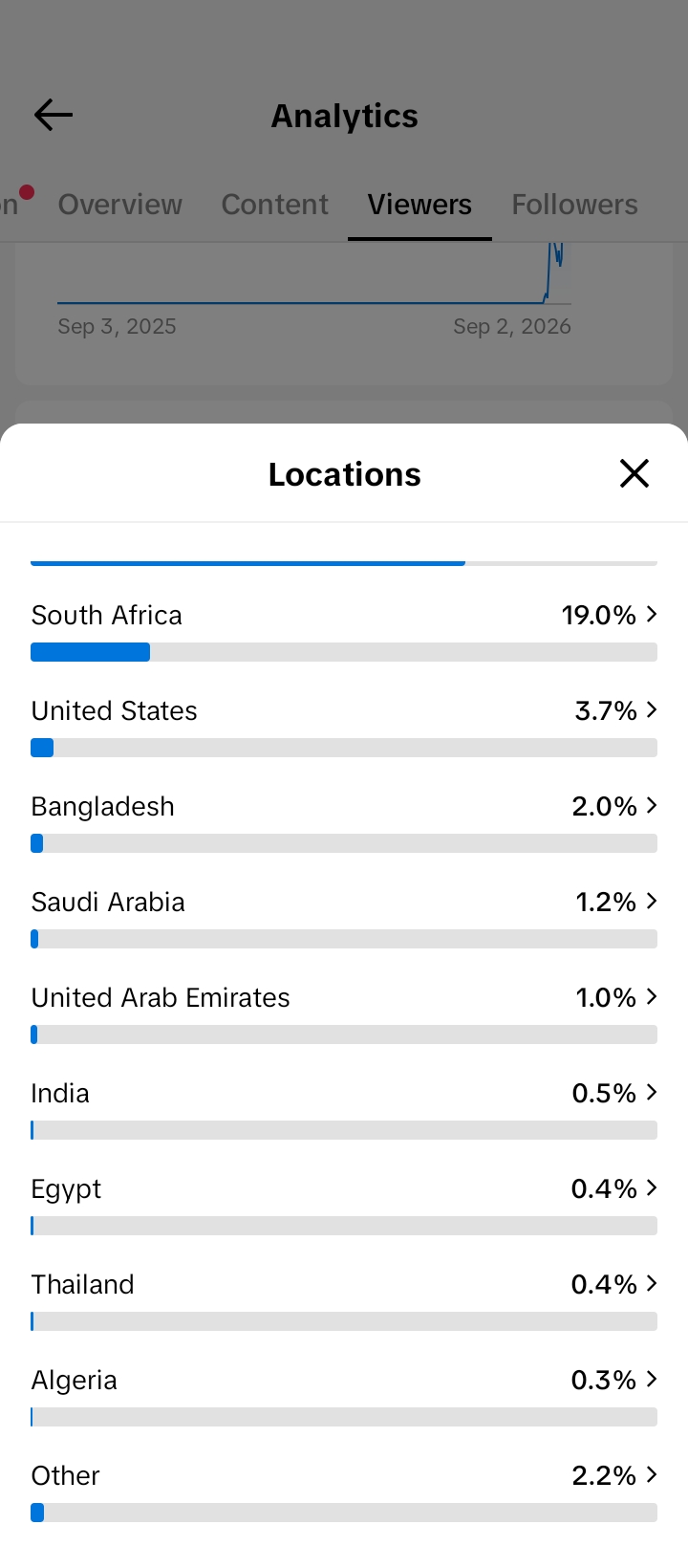This screenshot has width=688, height=1568.
Task: Expand South Africa location chevron
Action: click(x=652, y=614)
